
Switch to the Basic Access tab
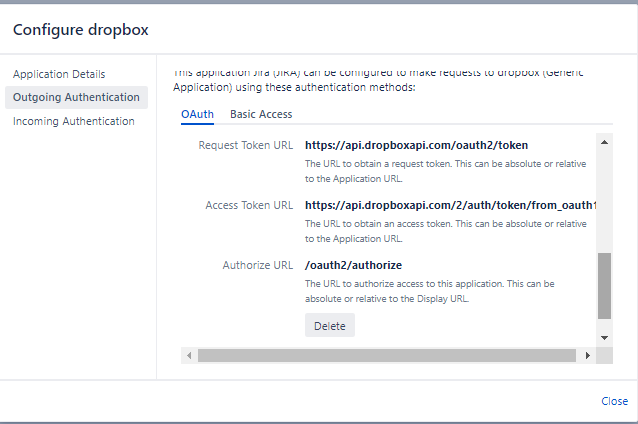(261, 114)
